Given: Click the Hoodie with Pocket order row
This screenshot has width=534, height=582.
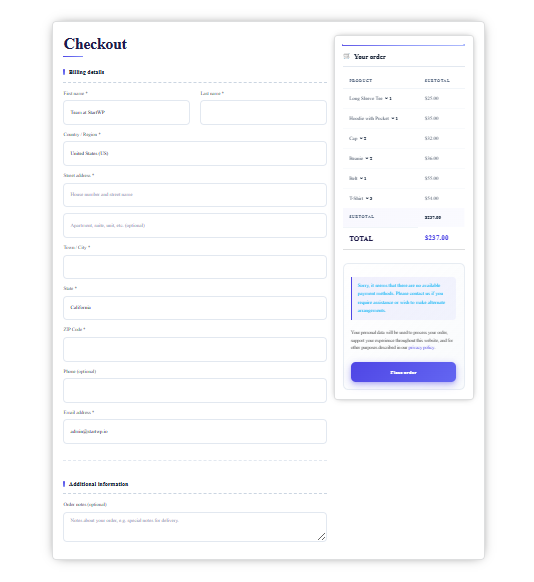Looking at the screenshot, I should pyautogui.click(x=404, y=118).
